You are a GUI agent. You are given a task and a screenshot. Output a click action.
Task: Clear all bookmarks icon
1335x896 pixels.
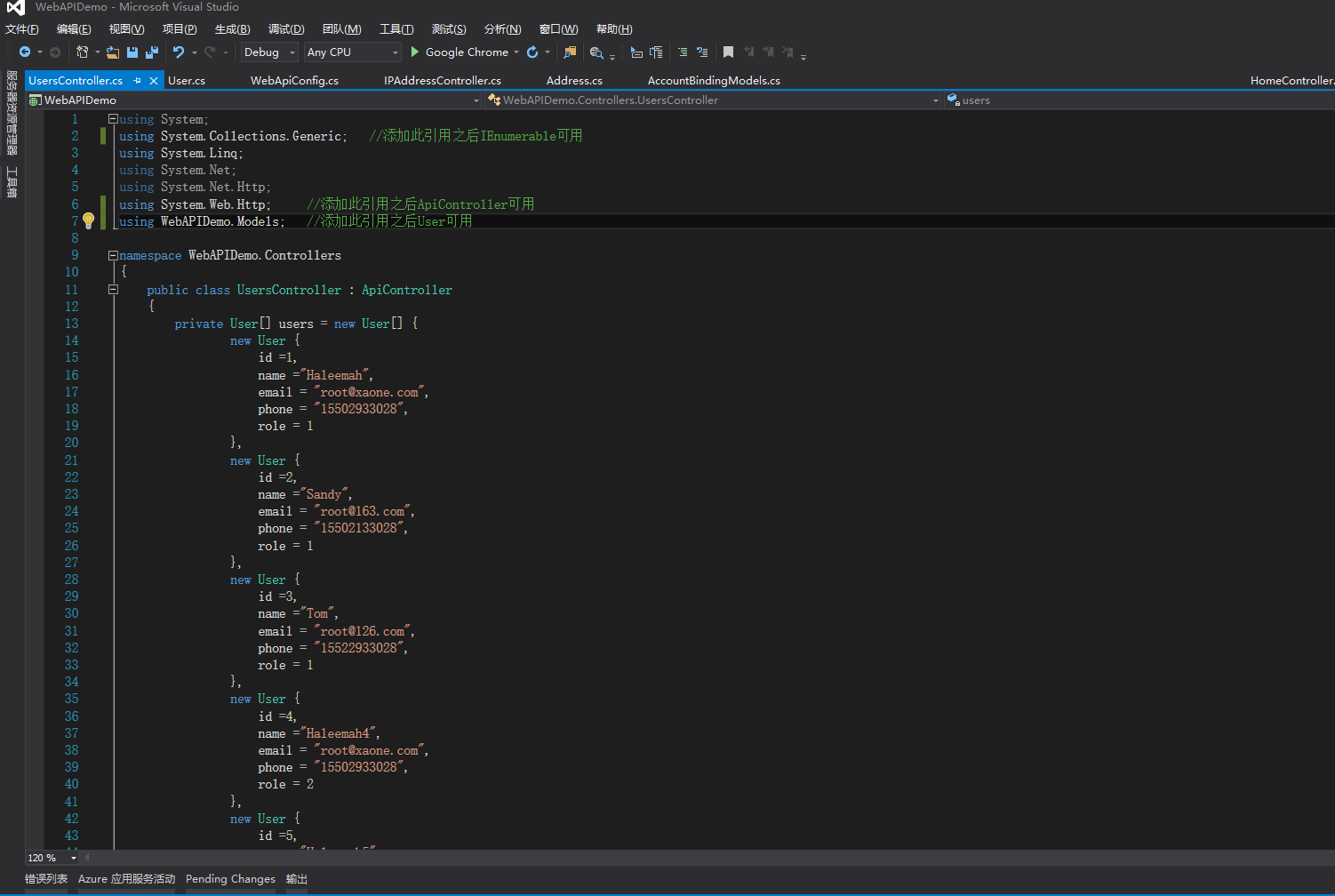pos(787,52)
